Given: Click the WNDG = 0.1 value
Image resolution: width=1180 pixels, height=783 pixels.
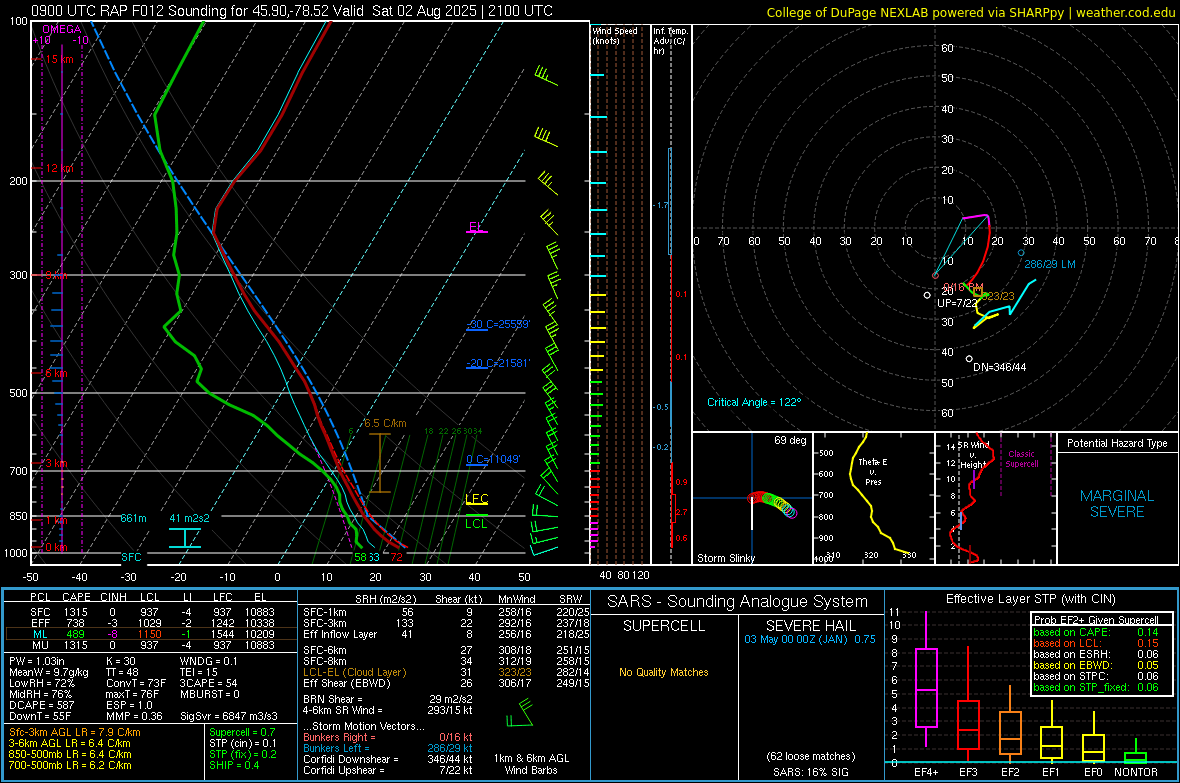Looking at the screenshot, I should (208, 661).
